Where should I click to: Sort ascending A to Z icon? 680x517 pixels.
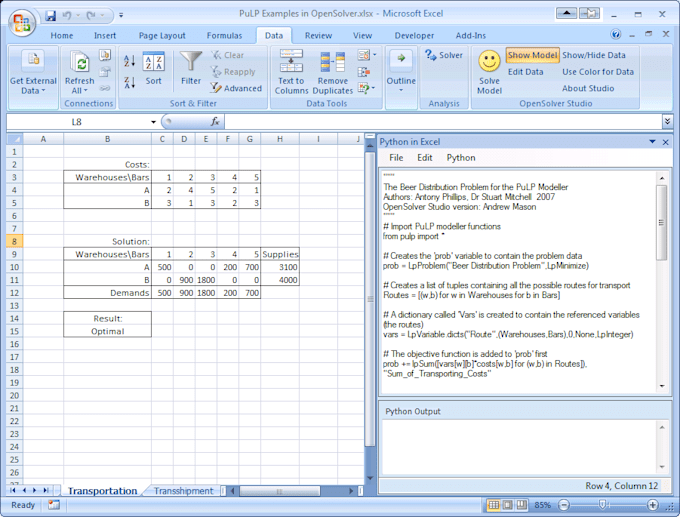[130, 61]
